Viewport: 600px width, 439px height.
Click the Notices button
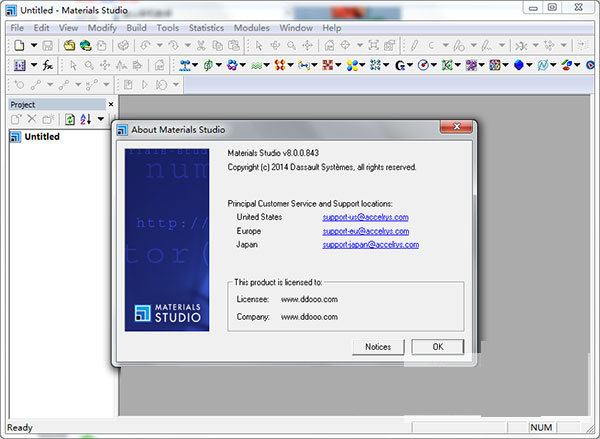click(378, 347)
